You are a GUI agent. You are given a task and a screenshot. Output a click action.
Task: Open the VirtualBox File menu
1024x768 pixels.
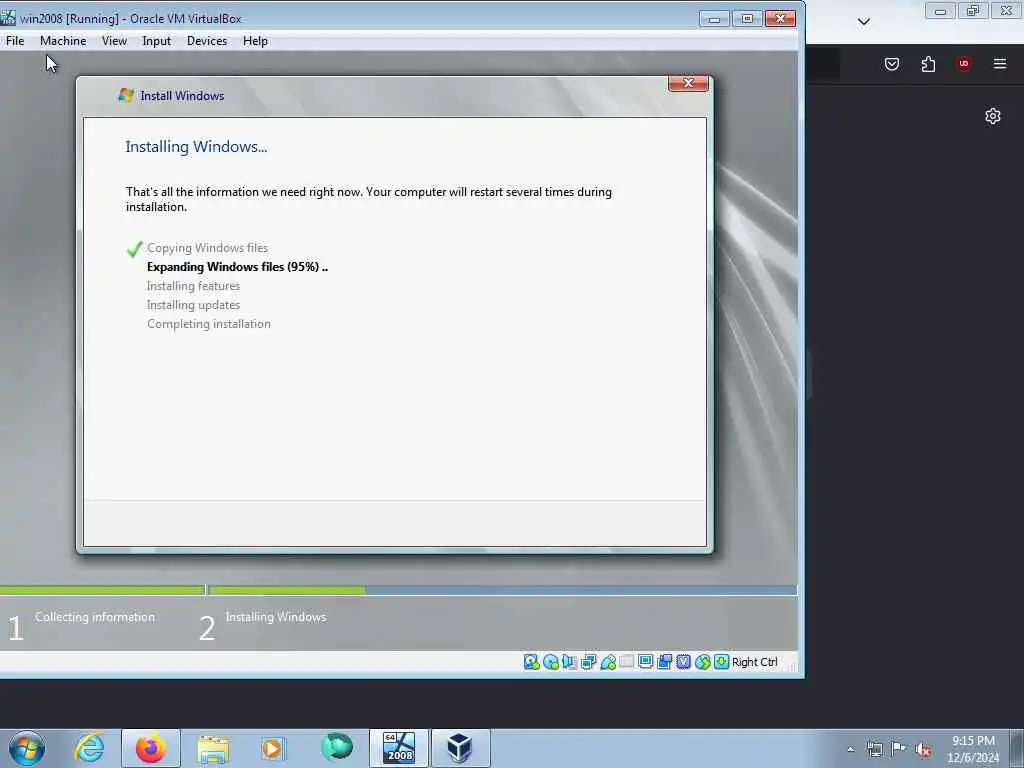(x=15, y=40)
